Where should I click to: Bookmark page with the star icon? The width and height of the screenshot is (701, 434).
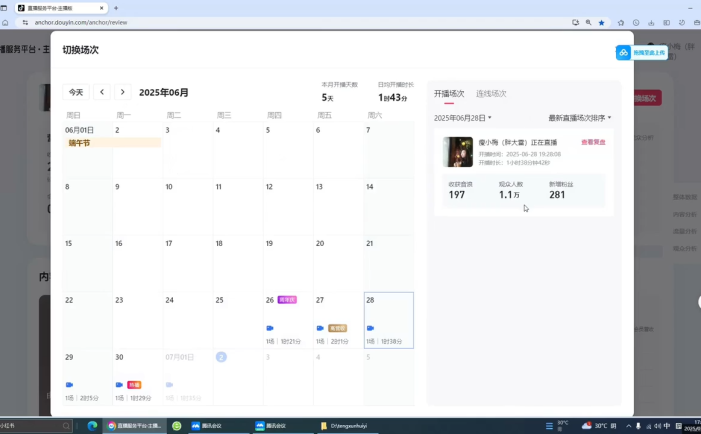point(601,22)
